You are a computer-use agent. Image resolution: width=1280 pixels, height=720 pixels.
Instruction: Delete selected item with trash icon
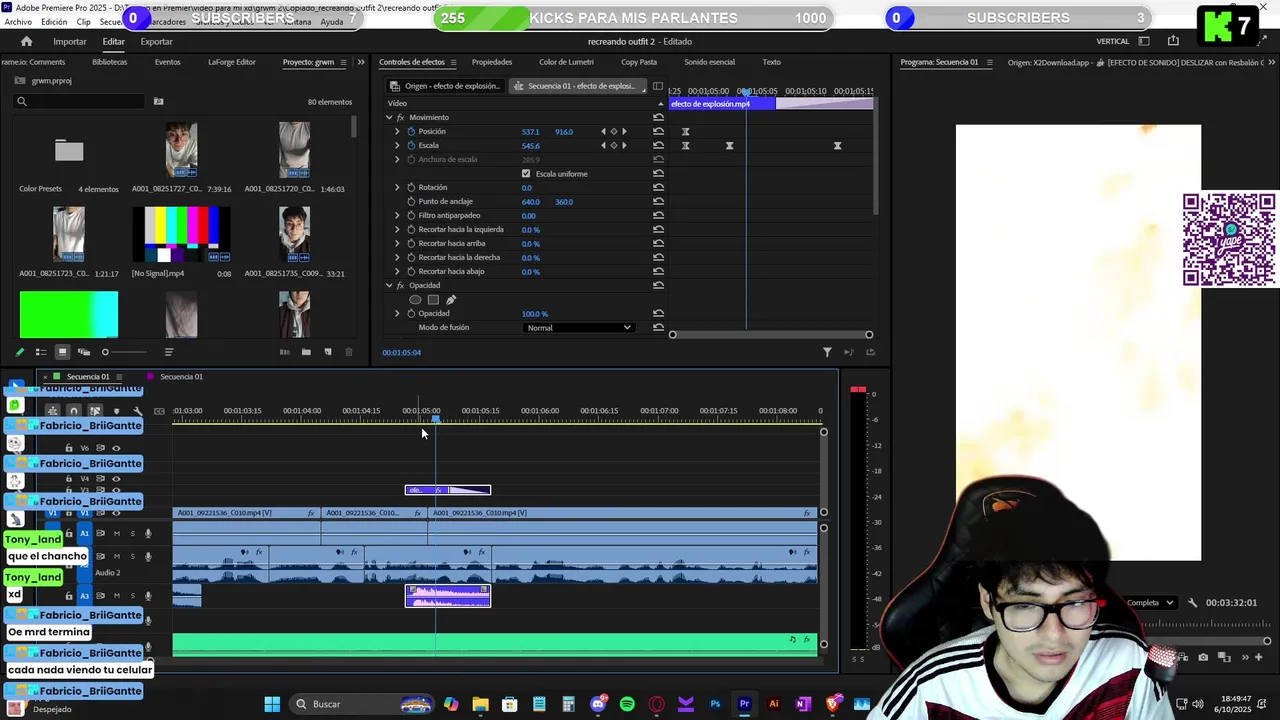[x=348, y=352]
